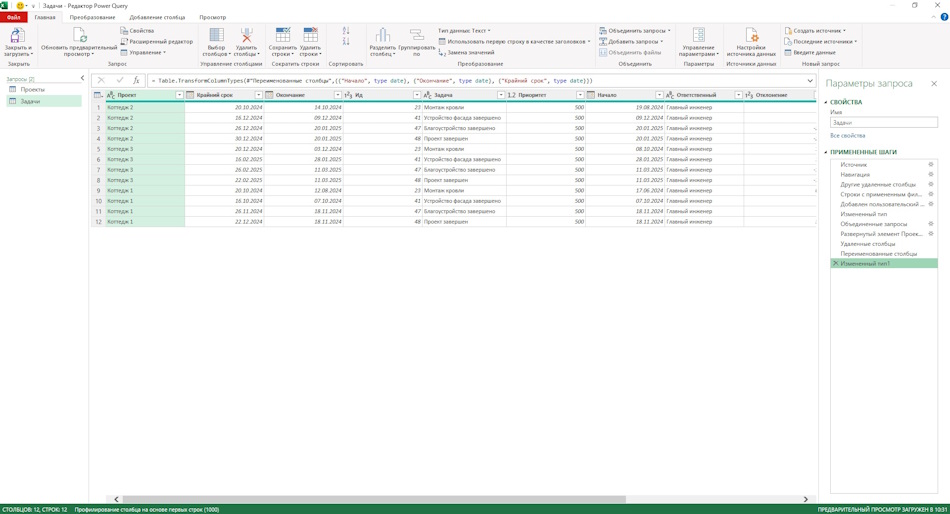Delete the Измененный тип1 step
The width and height of the screenshot is (950, 514).
835,264
